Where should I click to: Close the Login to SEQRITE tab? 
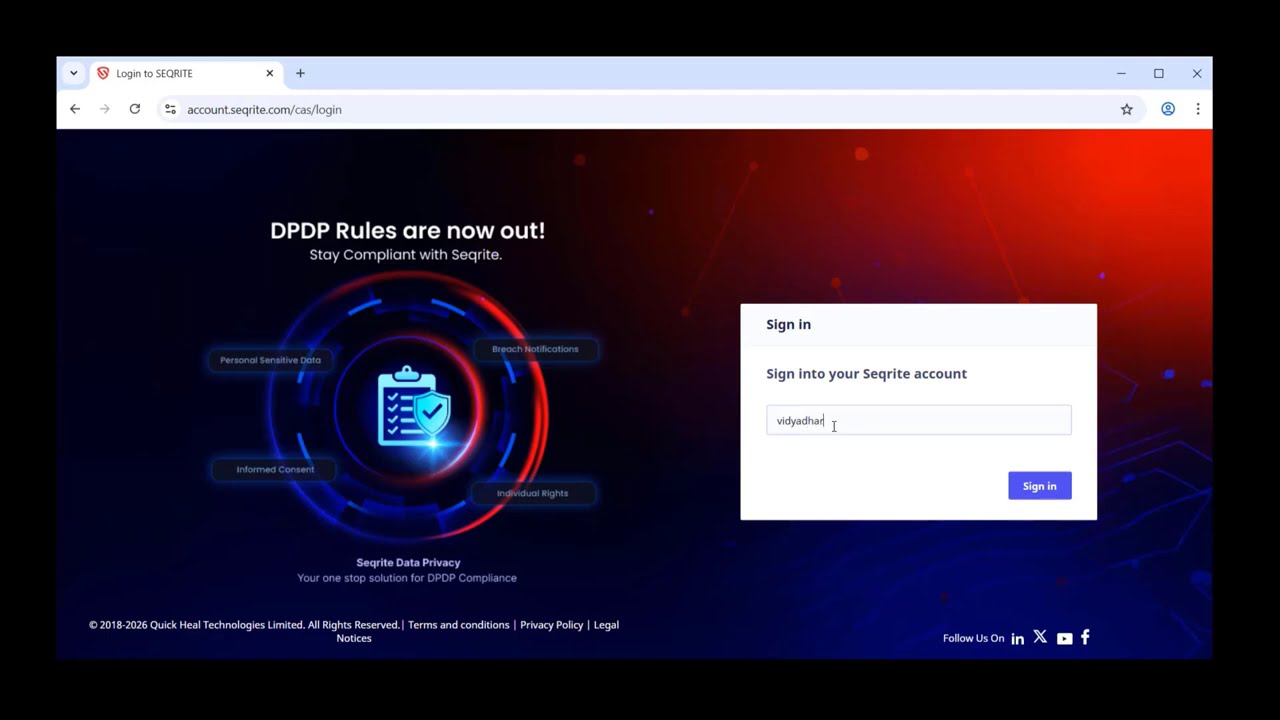tap(269, 73)
